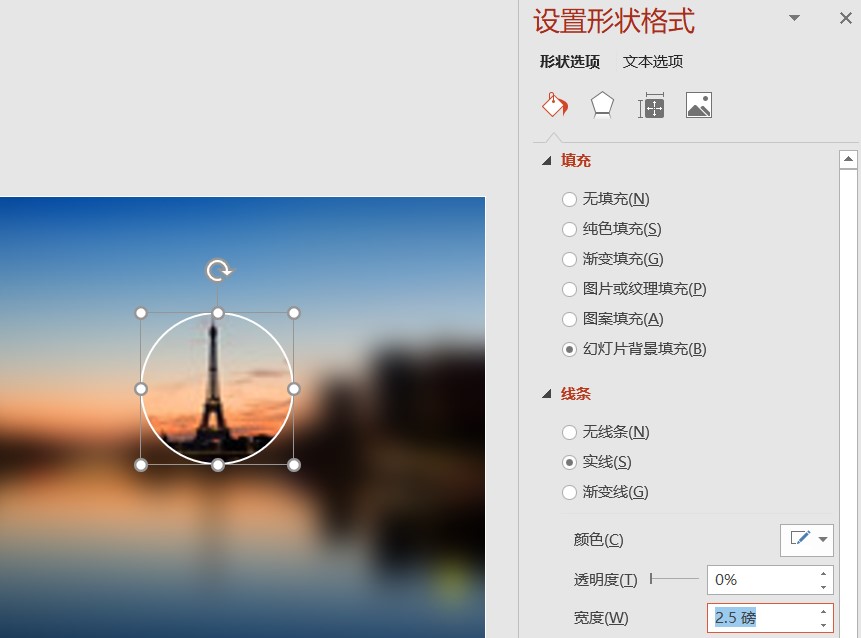This screenshot has height=638, width=861.
Task: Decrease 宽度 with the down stepper arrow
Action: coord(823,625)
